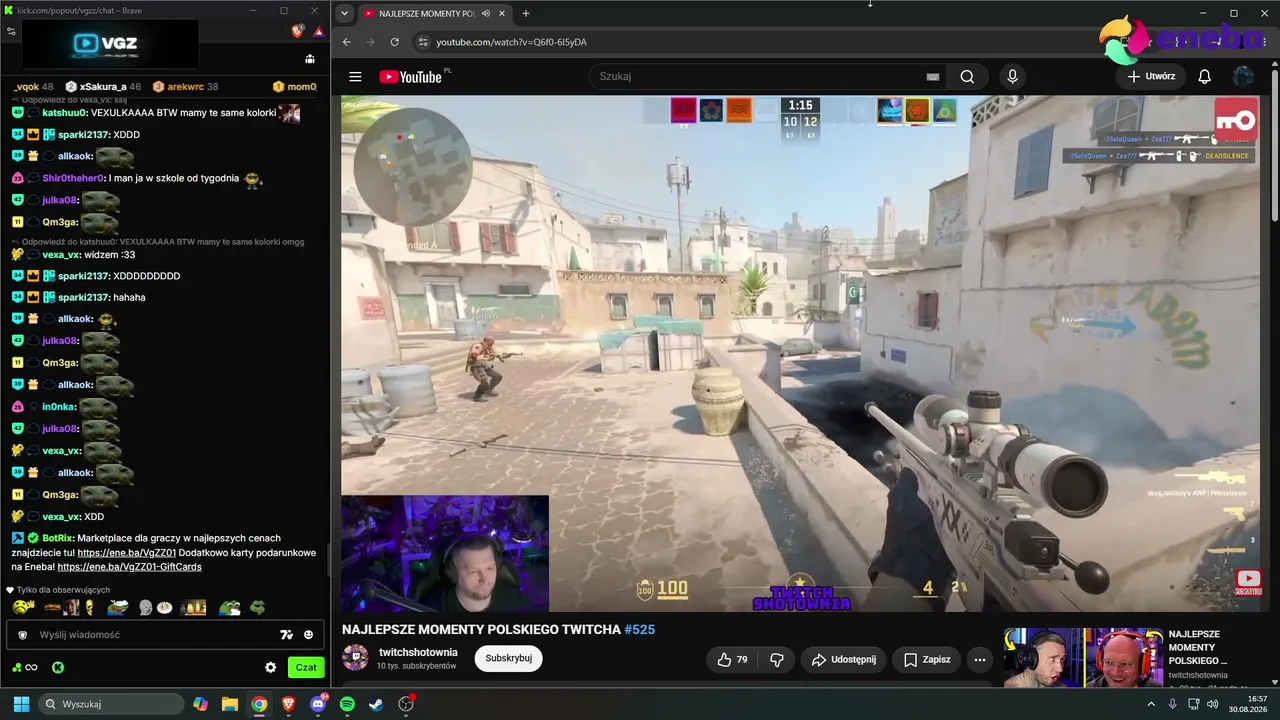Open the on-screen keyboard in YouTube search
This screenshot has height=720, width=1280.
[933, 77]
